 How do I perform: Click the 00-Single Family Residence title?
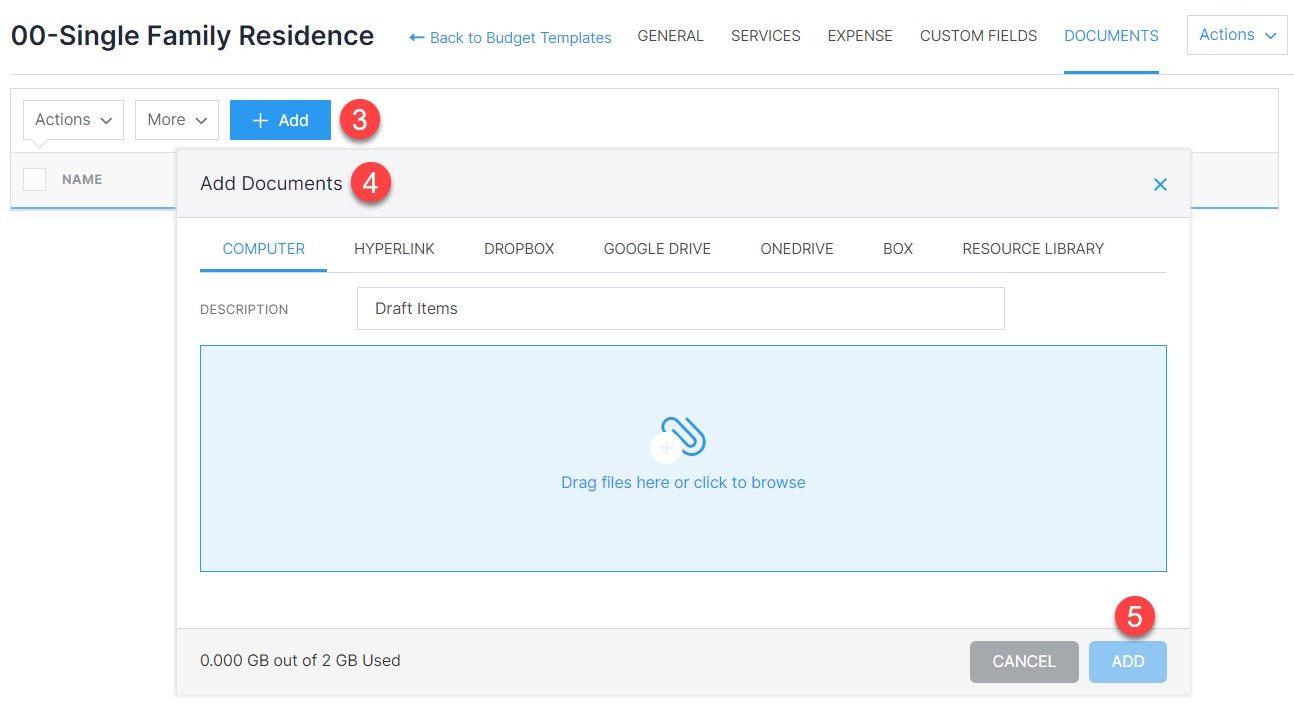192,36
